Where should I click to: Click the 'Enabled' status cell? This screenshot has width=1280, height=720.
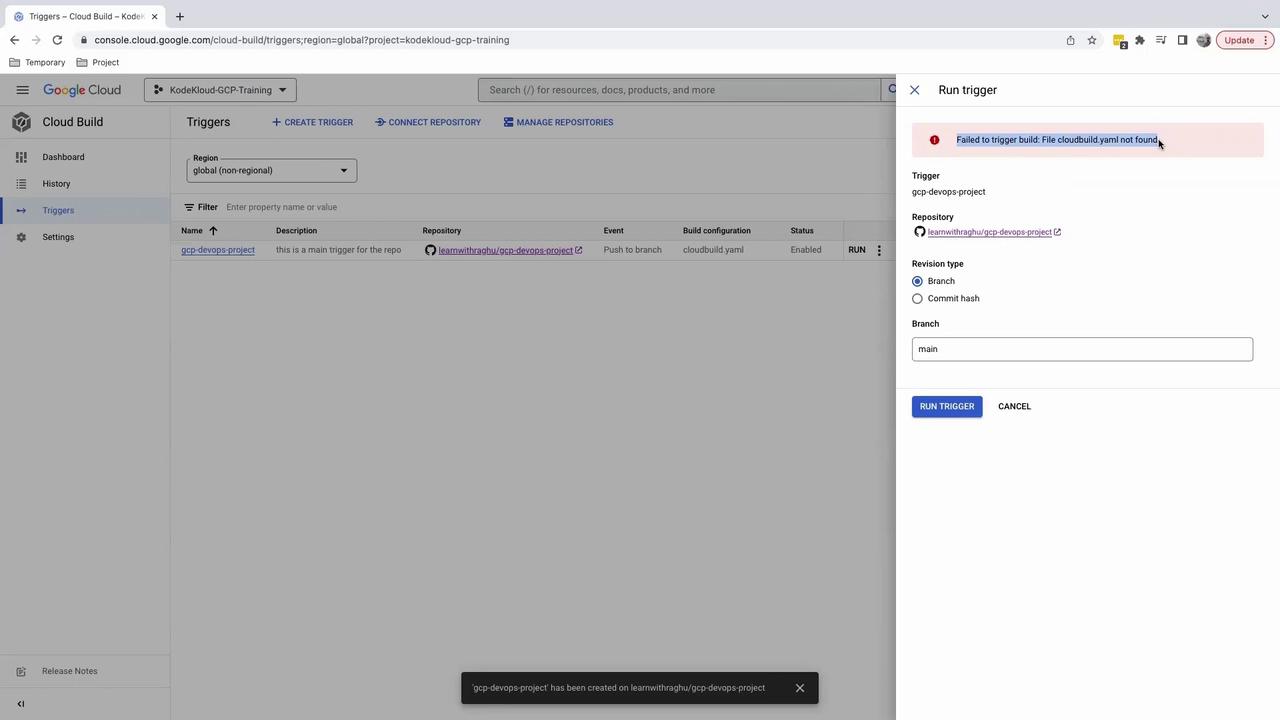806,250
